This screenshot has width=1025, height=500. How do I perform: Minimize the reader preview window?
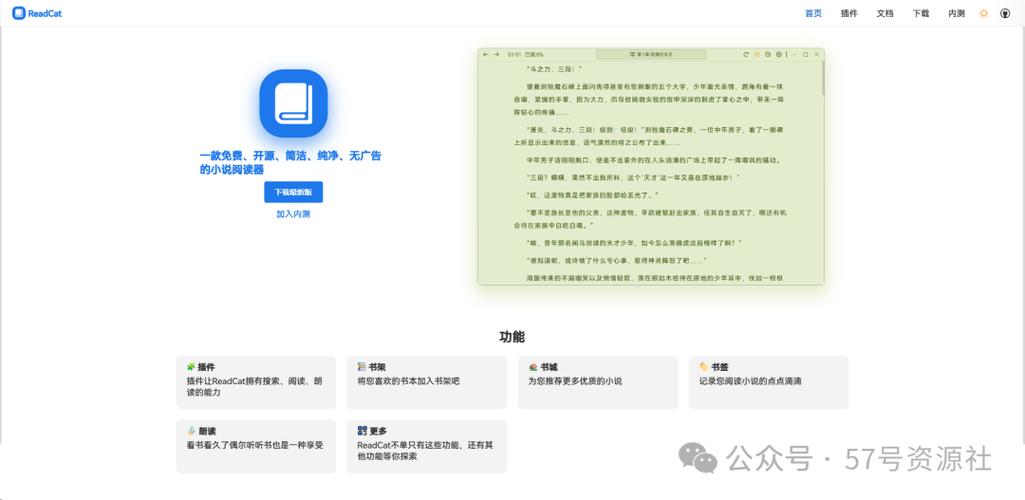click(795, 54)
